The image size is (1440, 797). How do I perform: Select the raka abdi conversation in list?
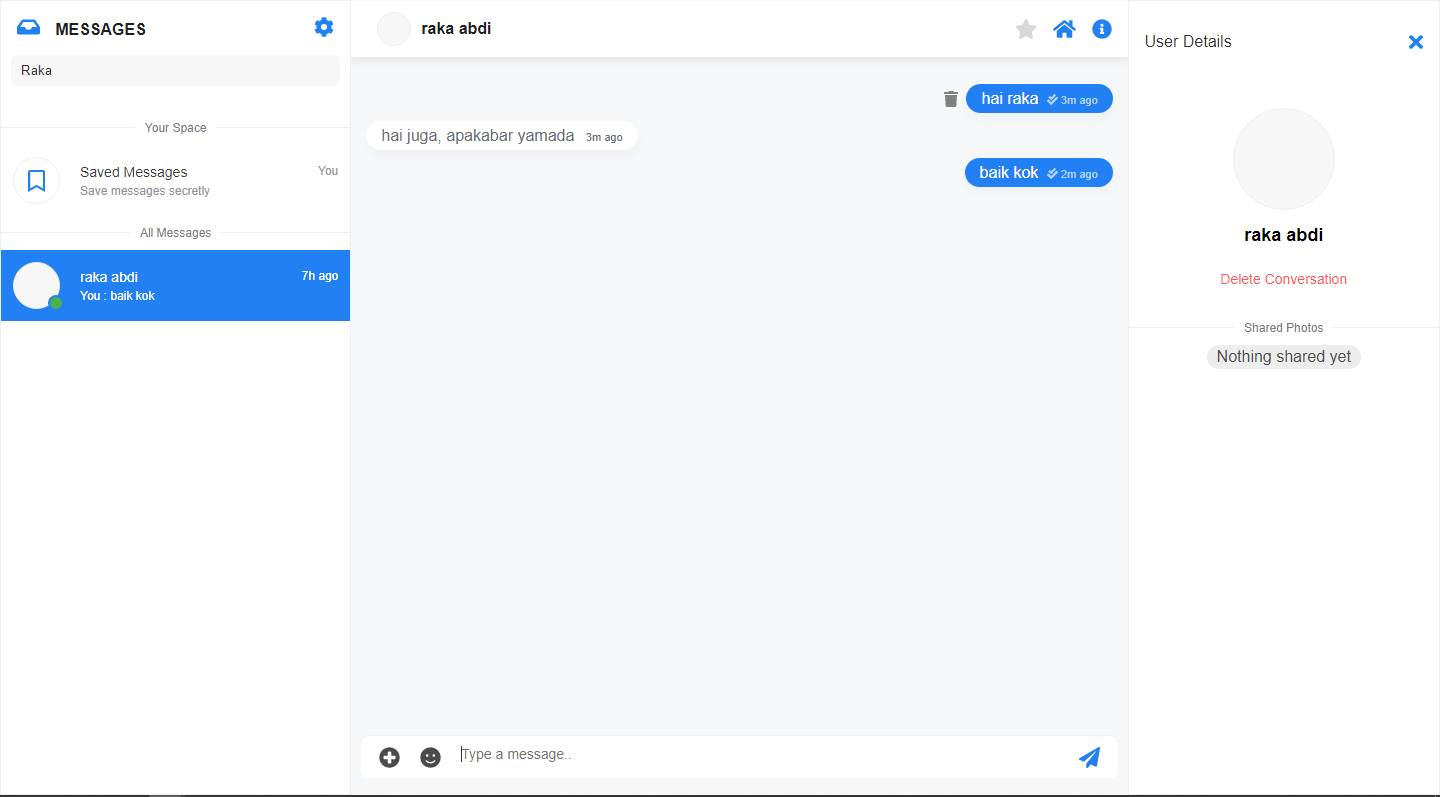(x=175, y=285)
